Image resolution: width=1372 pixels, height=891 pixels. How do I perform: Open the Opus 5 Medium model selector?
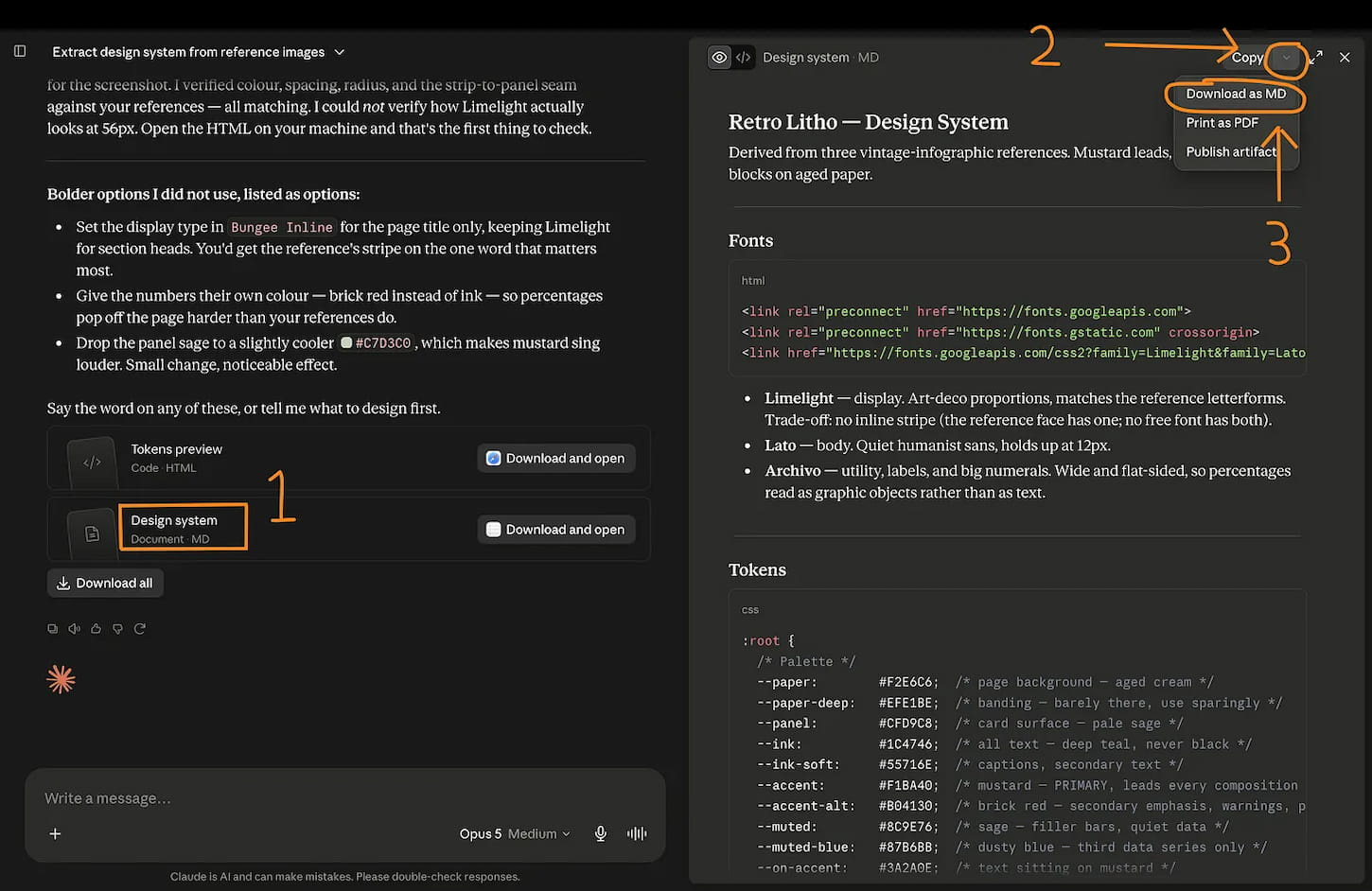click(515, 833)
